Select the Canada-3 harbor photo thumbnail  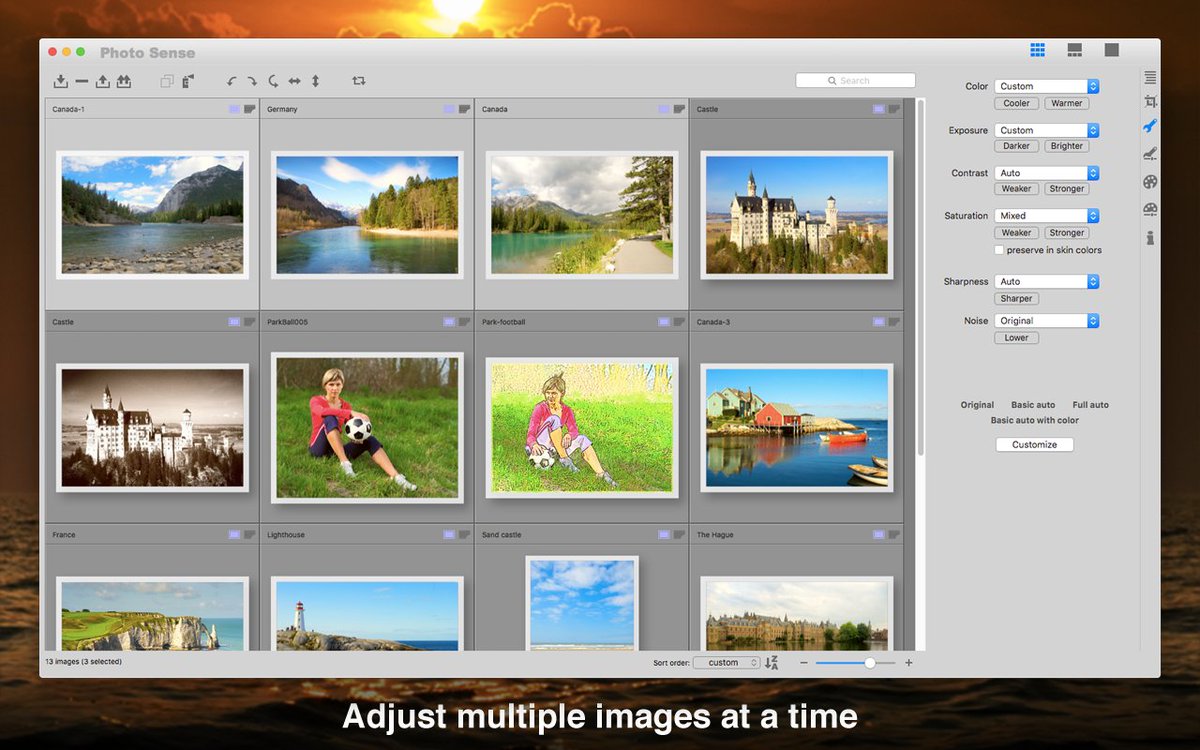coord(797,428)
